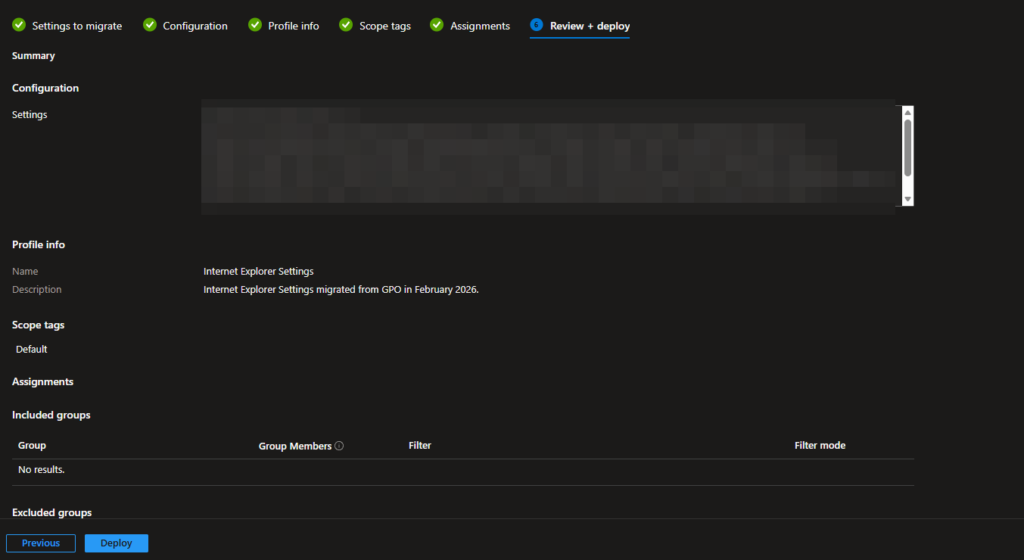Click the green checkmark beside Profile info
This screenshot has height=560, width=1024.
255,25
